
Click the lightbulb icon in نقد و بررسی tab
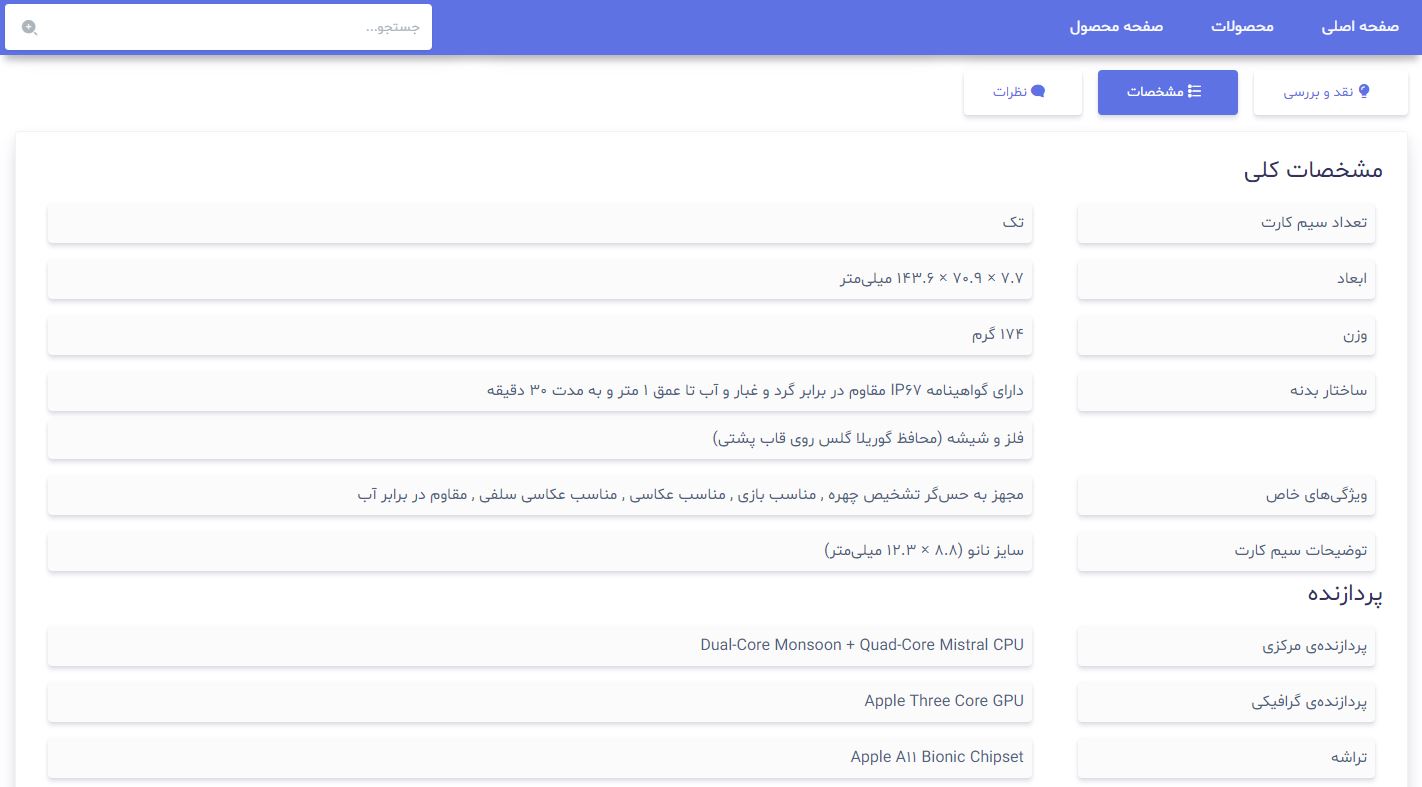tap(1364, 91)
